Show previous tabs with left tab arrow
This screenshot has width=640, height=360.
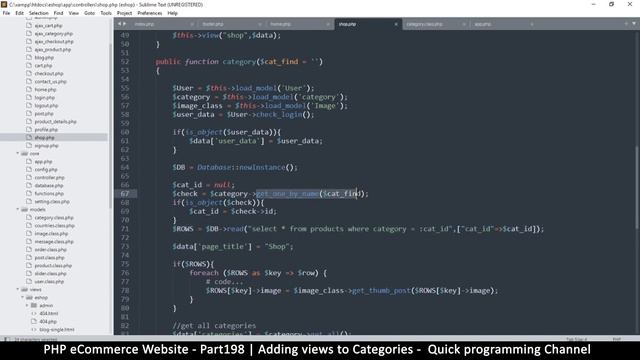tap(119, 24)
